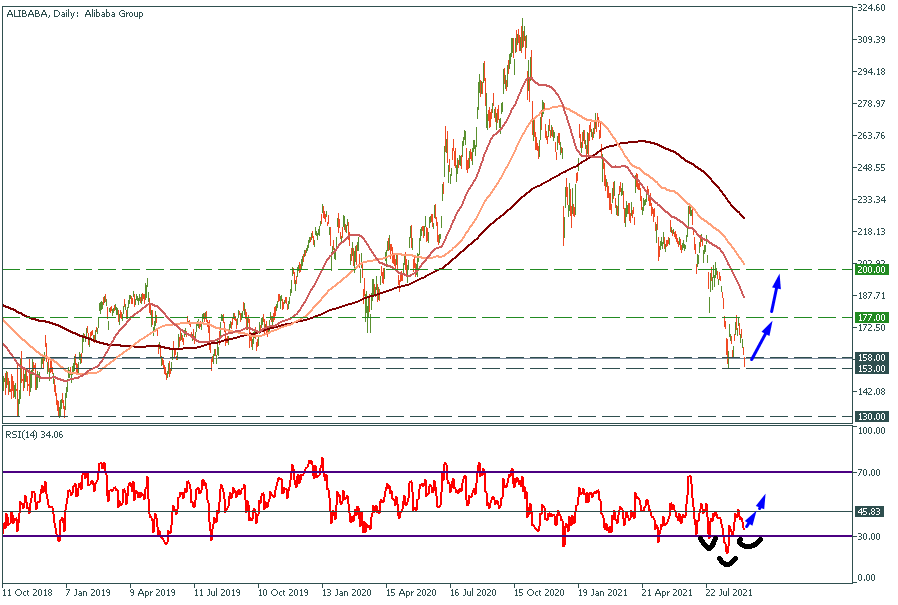Click the 324.60 top price axis label

click(x=872, y=8)
